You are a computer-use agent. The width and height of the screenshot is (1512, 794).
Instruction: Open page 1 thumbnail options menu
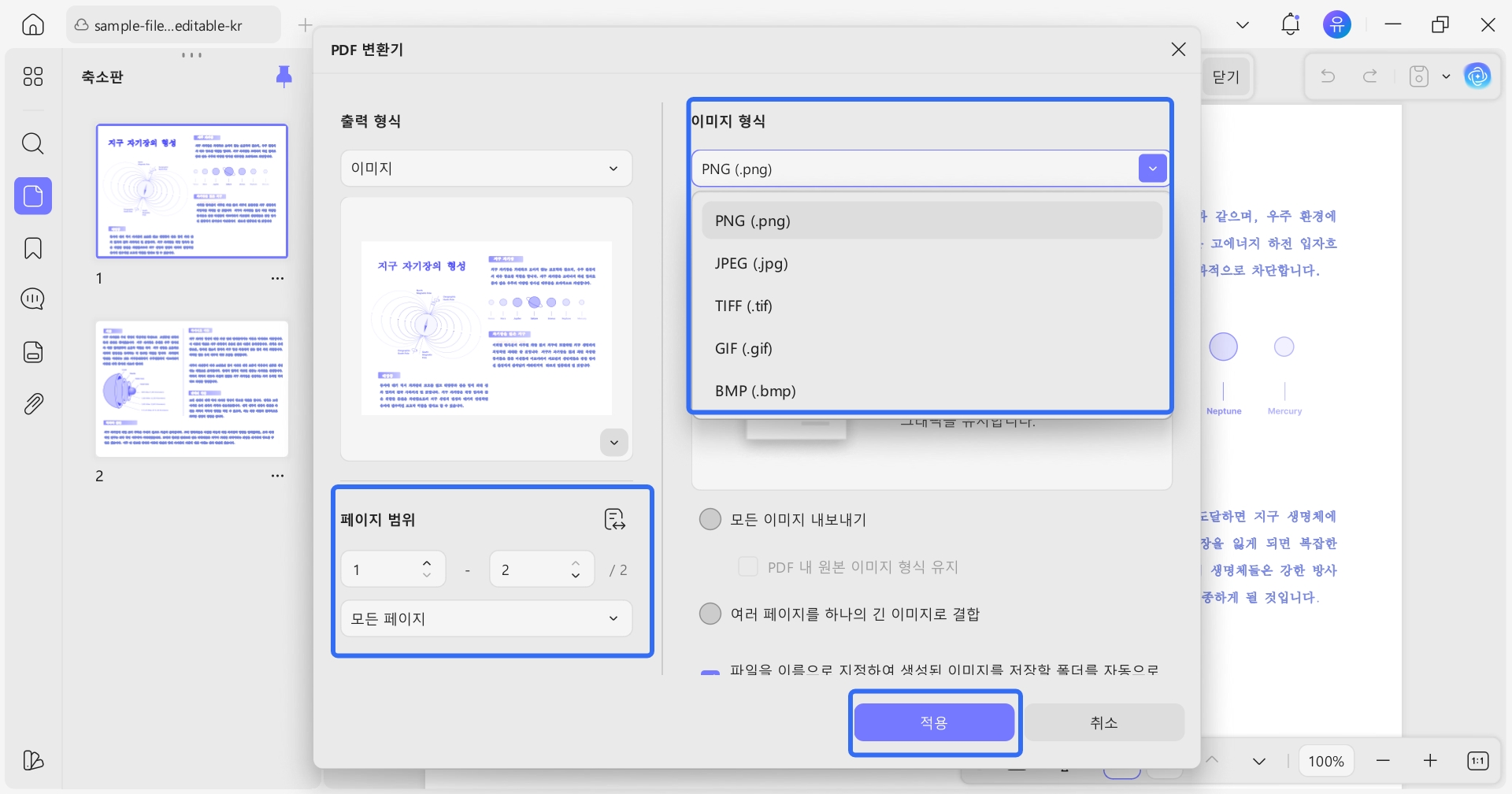277,278
